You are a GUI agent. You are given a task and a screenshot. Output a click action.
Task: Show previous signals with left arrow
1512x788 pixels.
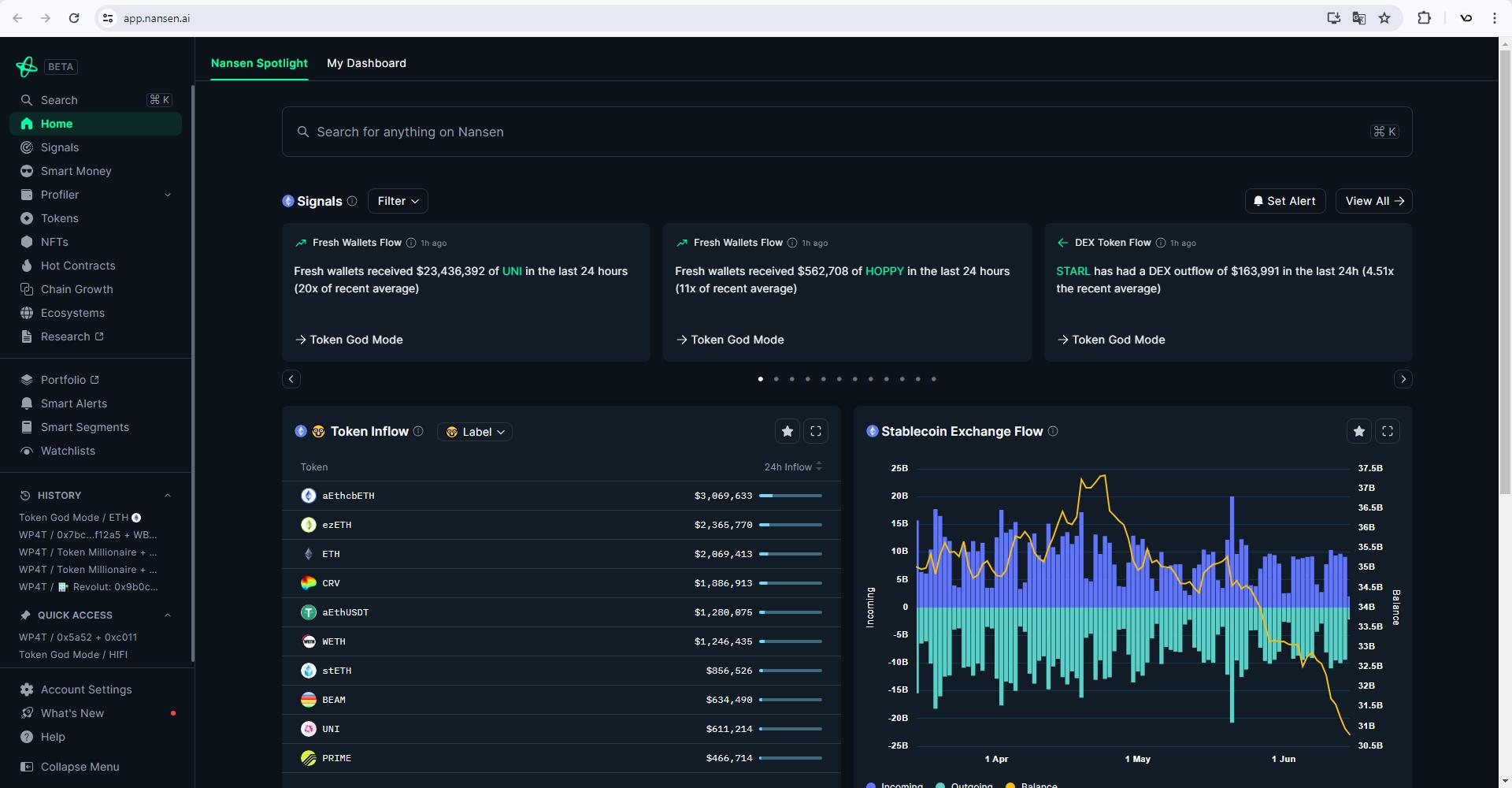click(x=291, y=379)
